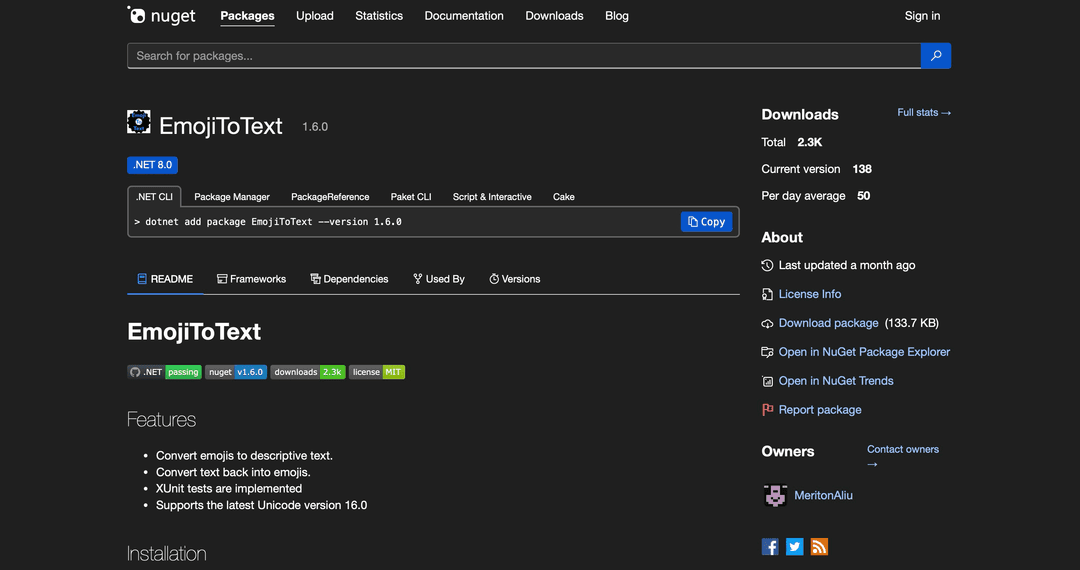Viewport: 1080px width, 570px height.
Task: Open the Packages nav item
Action: point(247,16)
